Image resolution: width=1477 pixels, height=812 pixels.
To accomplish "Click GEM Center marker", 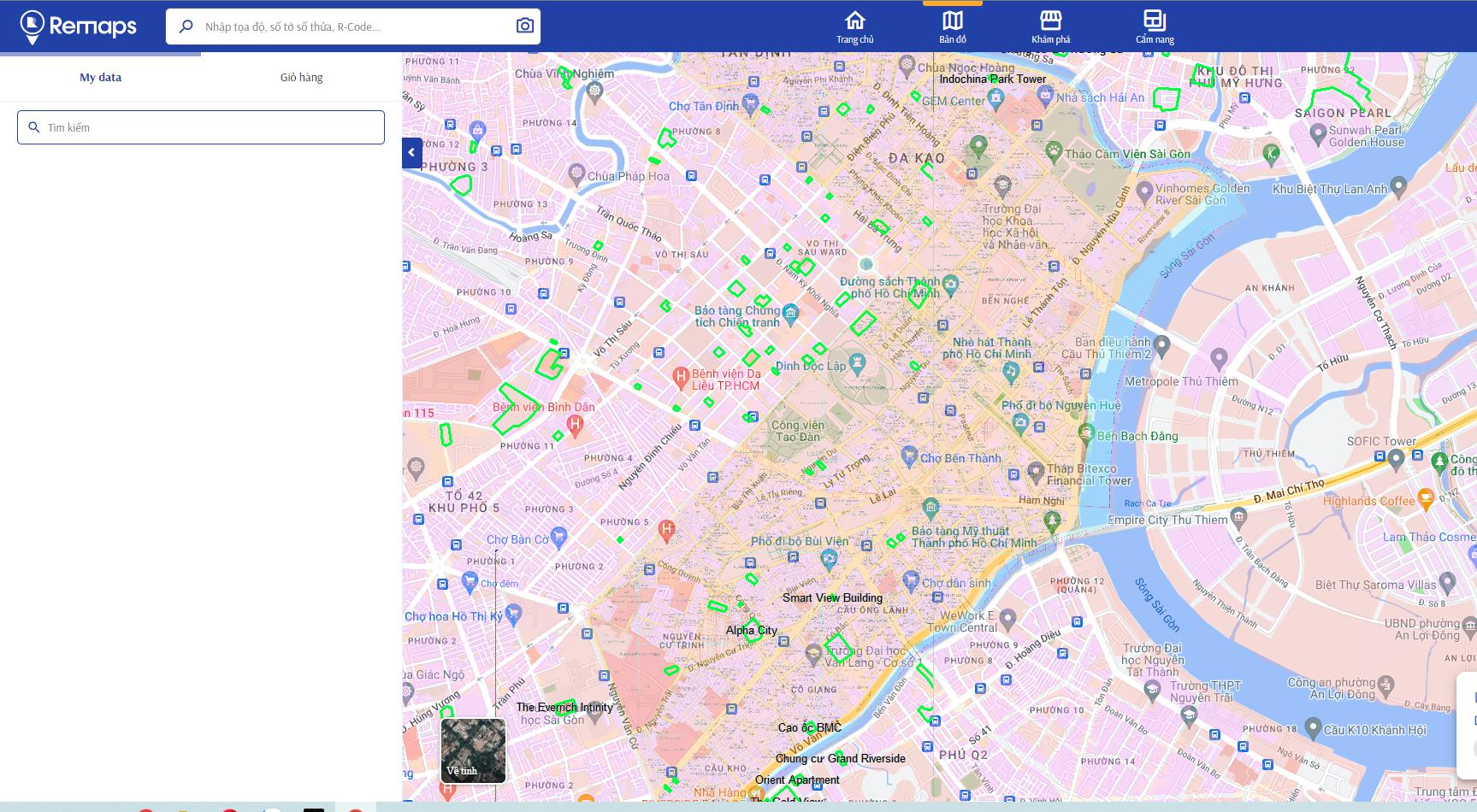I will [995, 98].
